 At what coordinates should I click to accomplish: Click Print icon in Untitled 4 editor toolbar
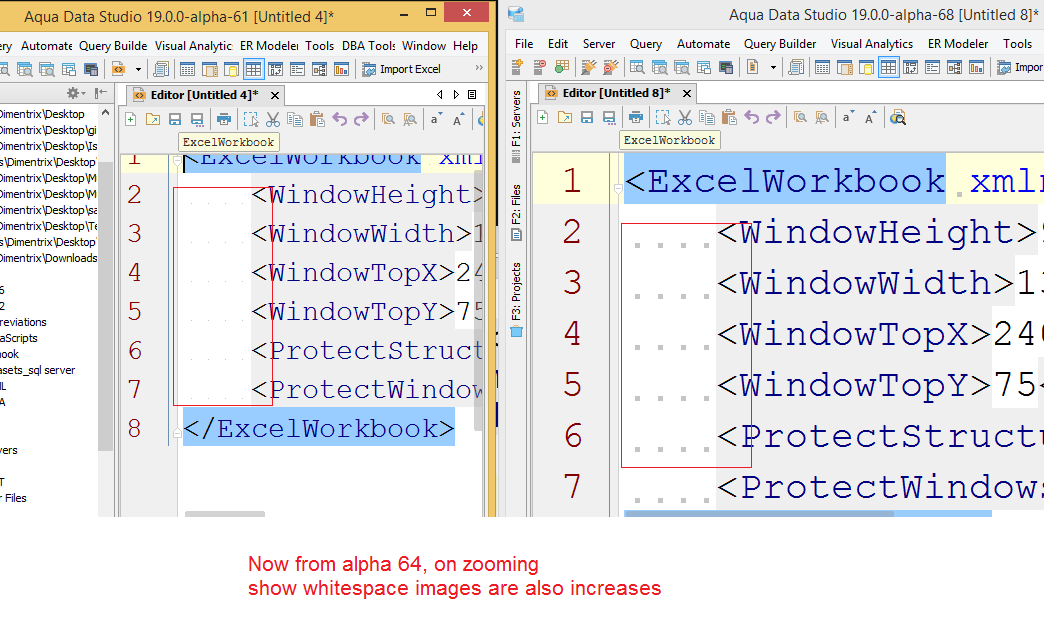224,120
